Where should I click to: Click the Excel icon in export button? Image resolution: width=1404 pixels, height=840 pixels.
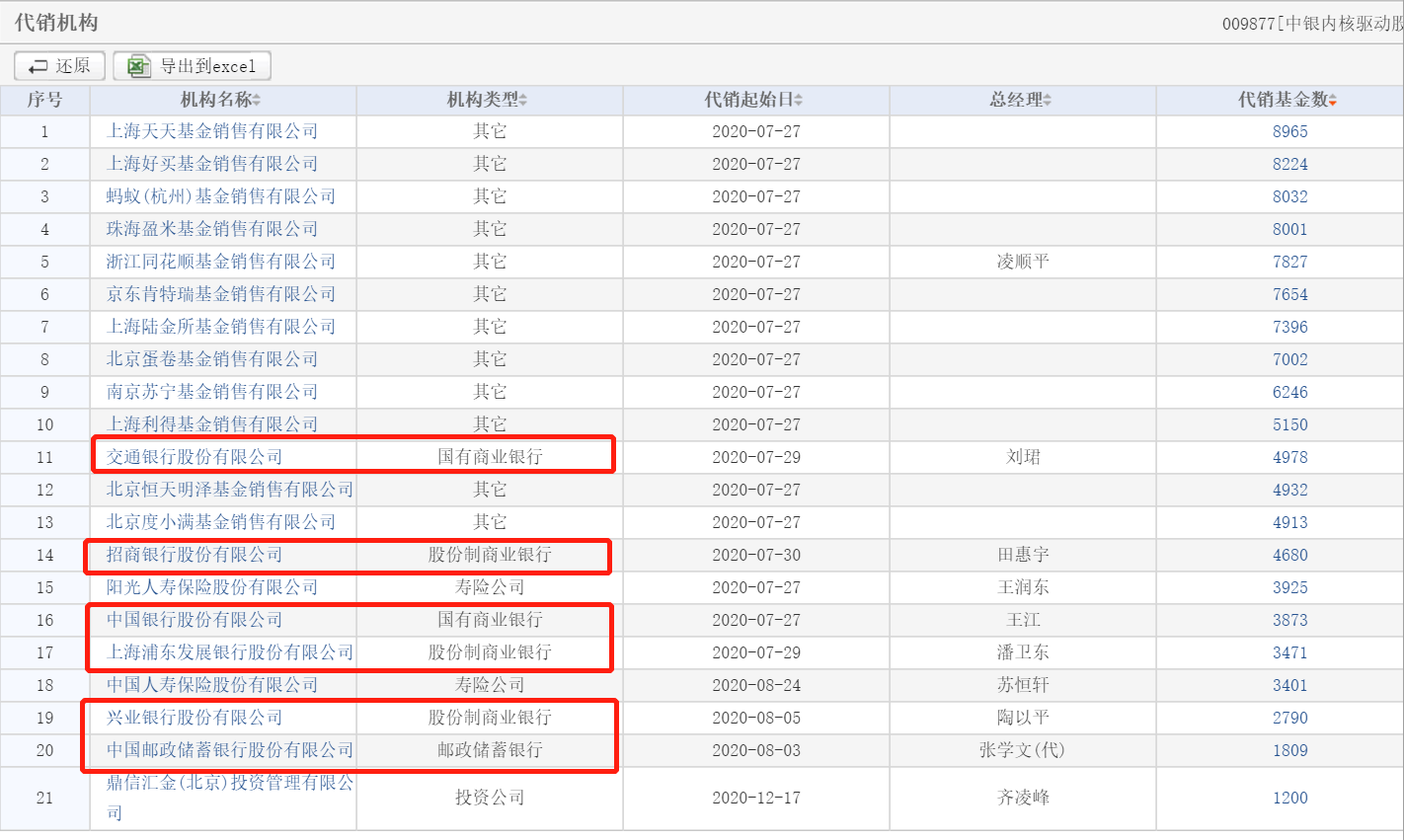(x=139, y=66)
